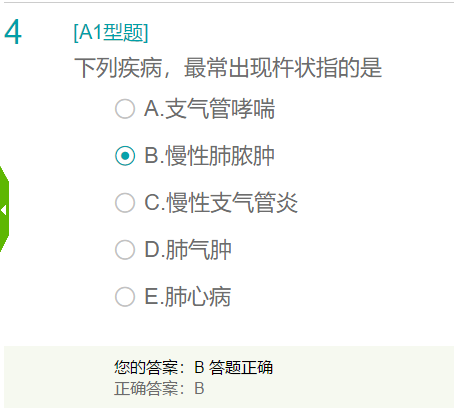Click the A.支气管哮喘 option label
The width and height of the screenshot is (454, 413).
pyautogui.click(x=209, y=109)
